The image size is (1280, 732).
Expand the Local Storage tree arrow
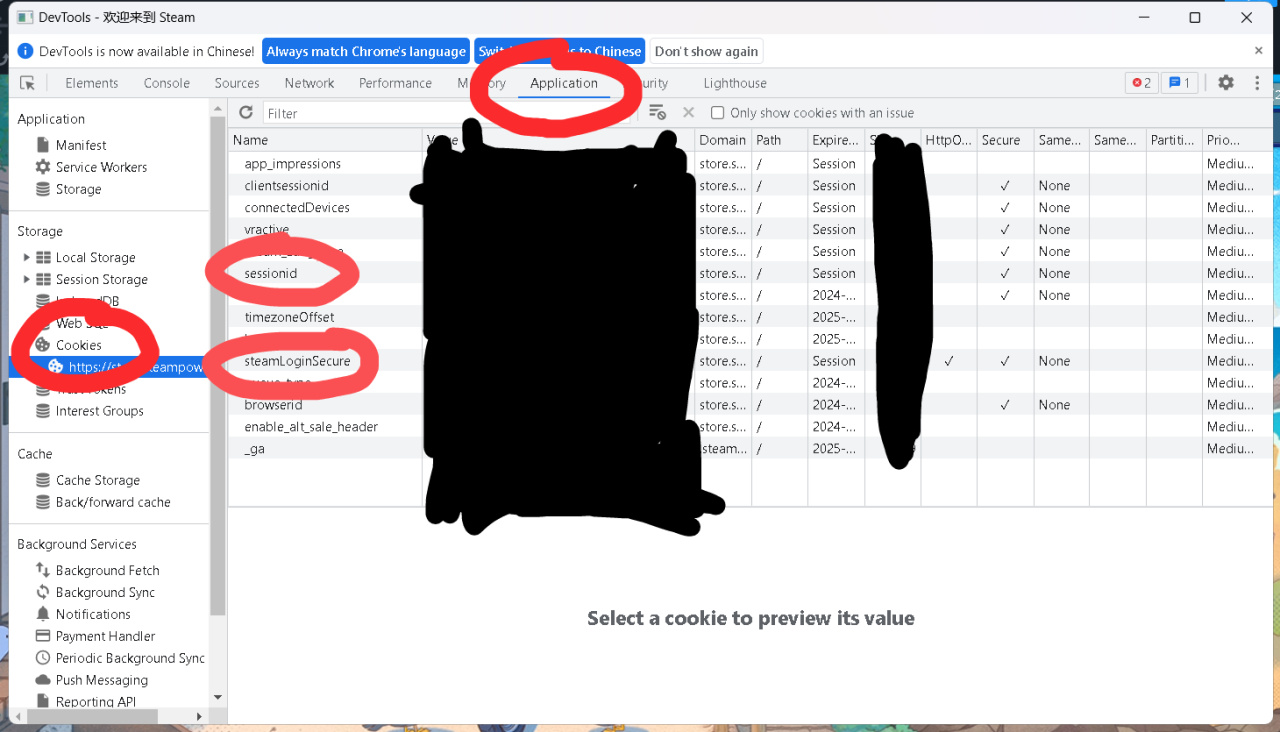26,257
